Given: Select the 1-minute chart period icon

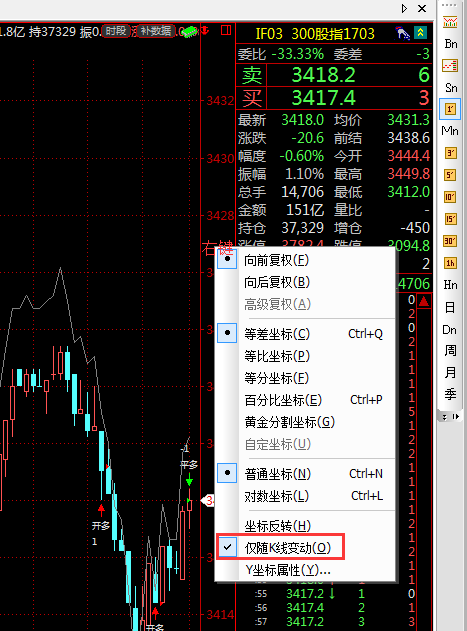Looking at the screenshot, I should [450, 109].
